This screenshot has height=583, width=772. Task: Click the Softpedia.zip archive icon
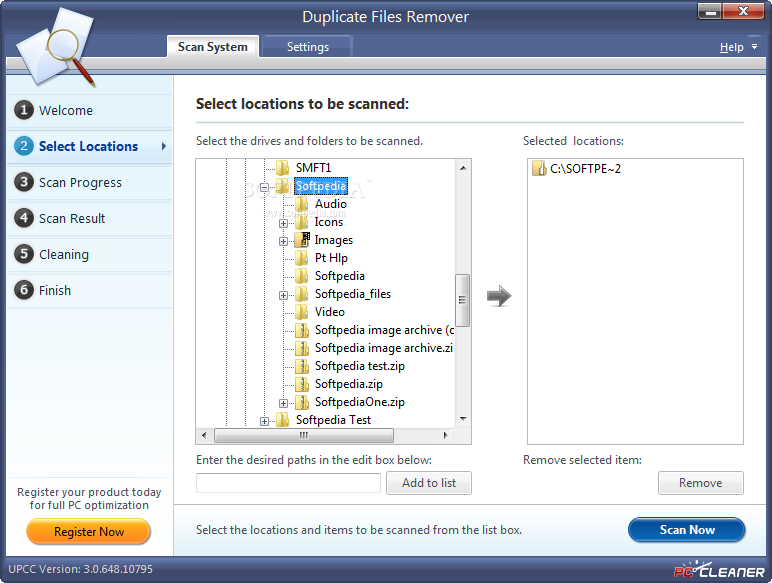point(302,384)
